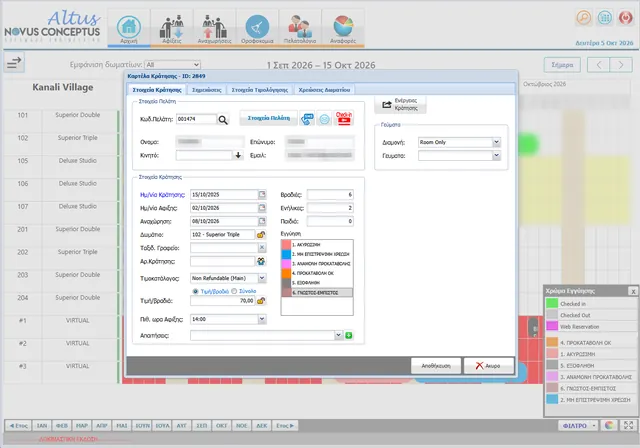640x448 pixels.
Task: Click the lock icon next to Δωμάτιο
Action: coord(261,235)
